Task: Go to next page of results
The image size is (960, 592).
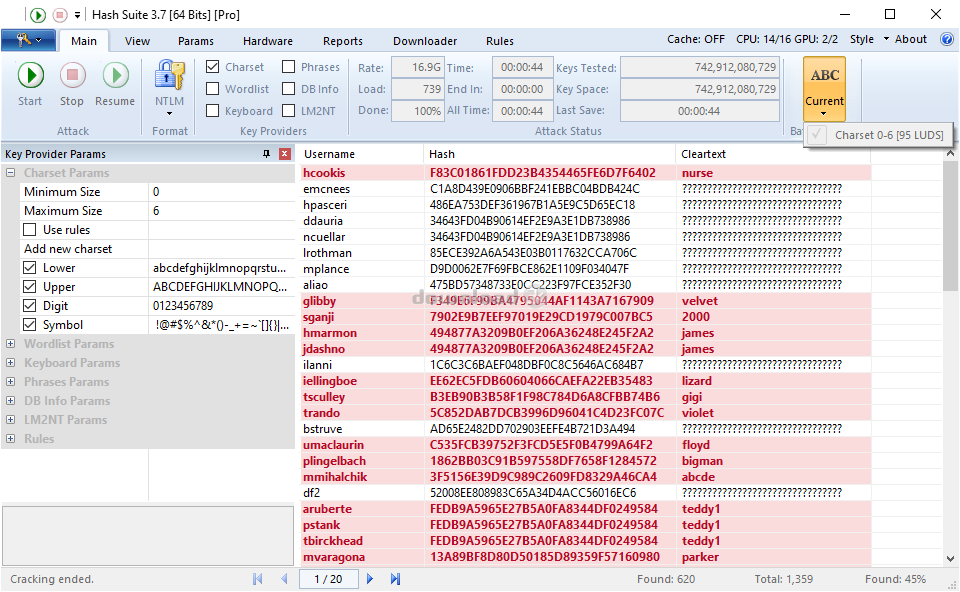Action: point(370,579)
